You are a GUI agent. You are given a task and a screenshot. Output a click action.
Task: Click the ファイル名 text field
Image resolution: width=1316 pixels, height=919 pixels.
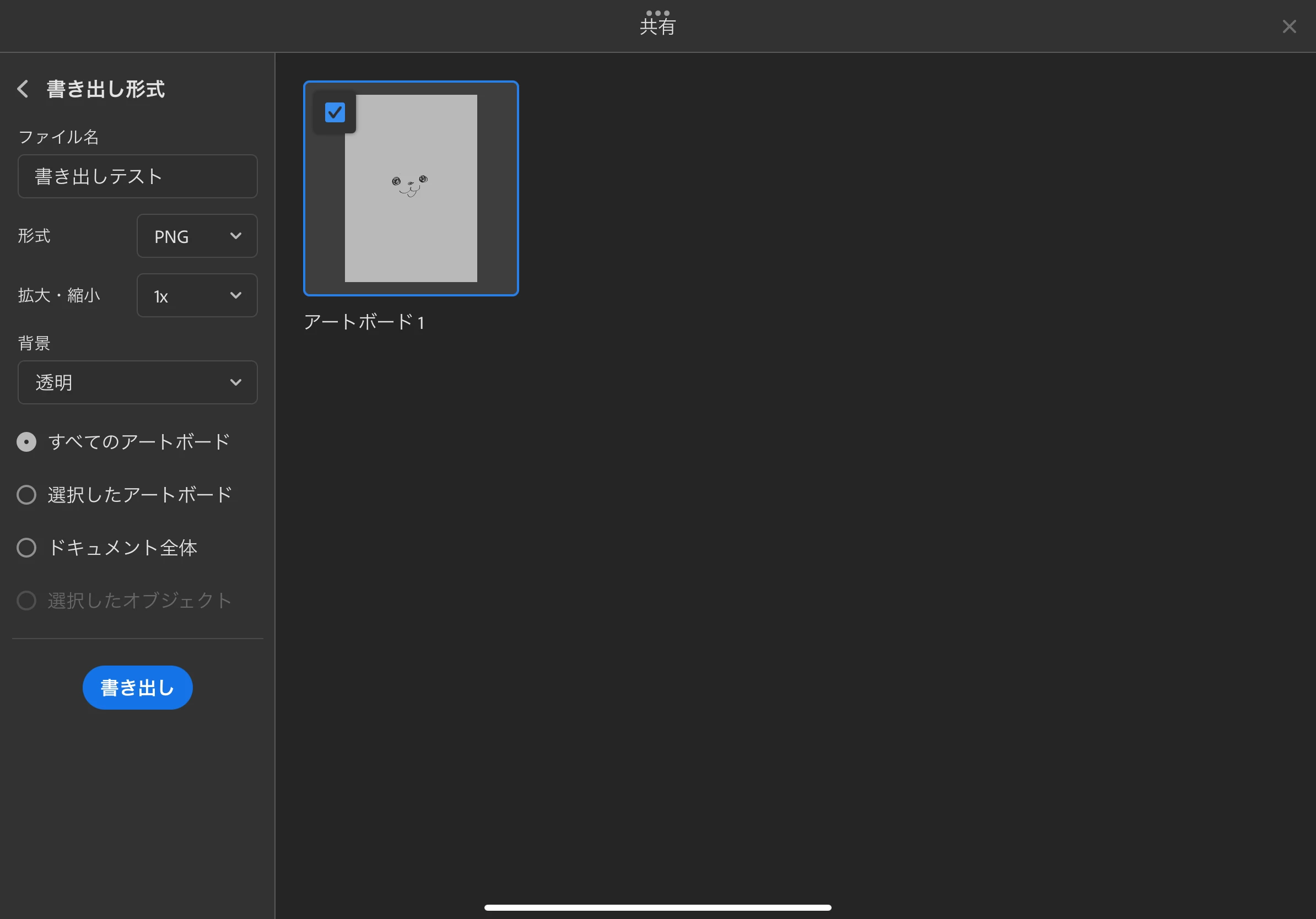point(138,176)
